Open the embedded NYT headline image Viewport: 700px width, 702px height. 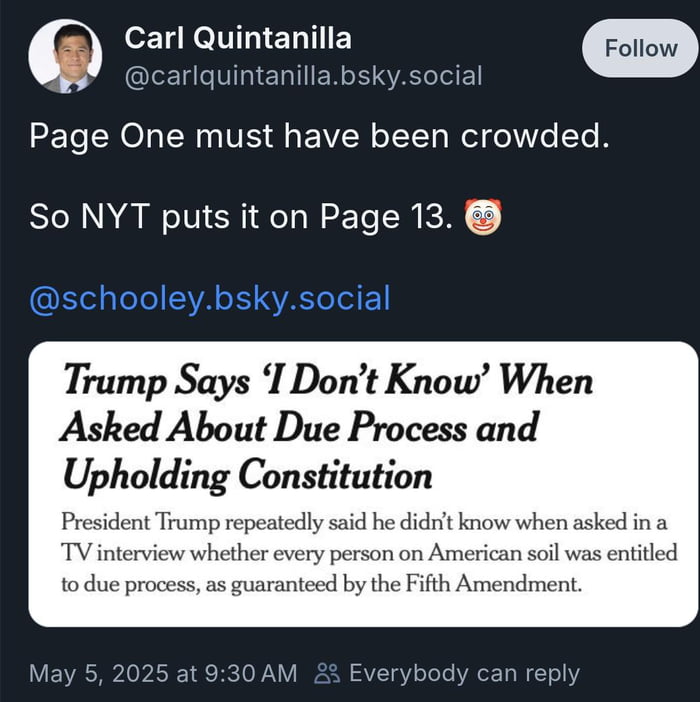tap(363, 484)
